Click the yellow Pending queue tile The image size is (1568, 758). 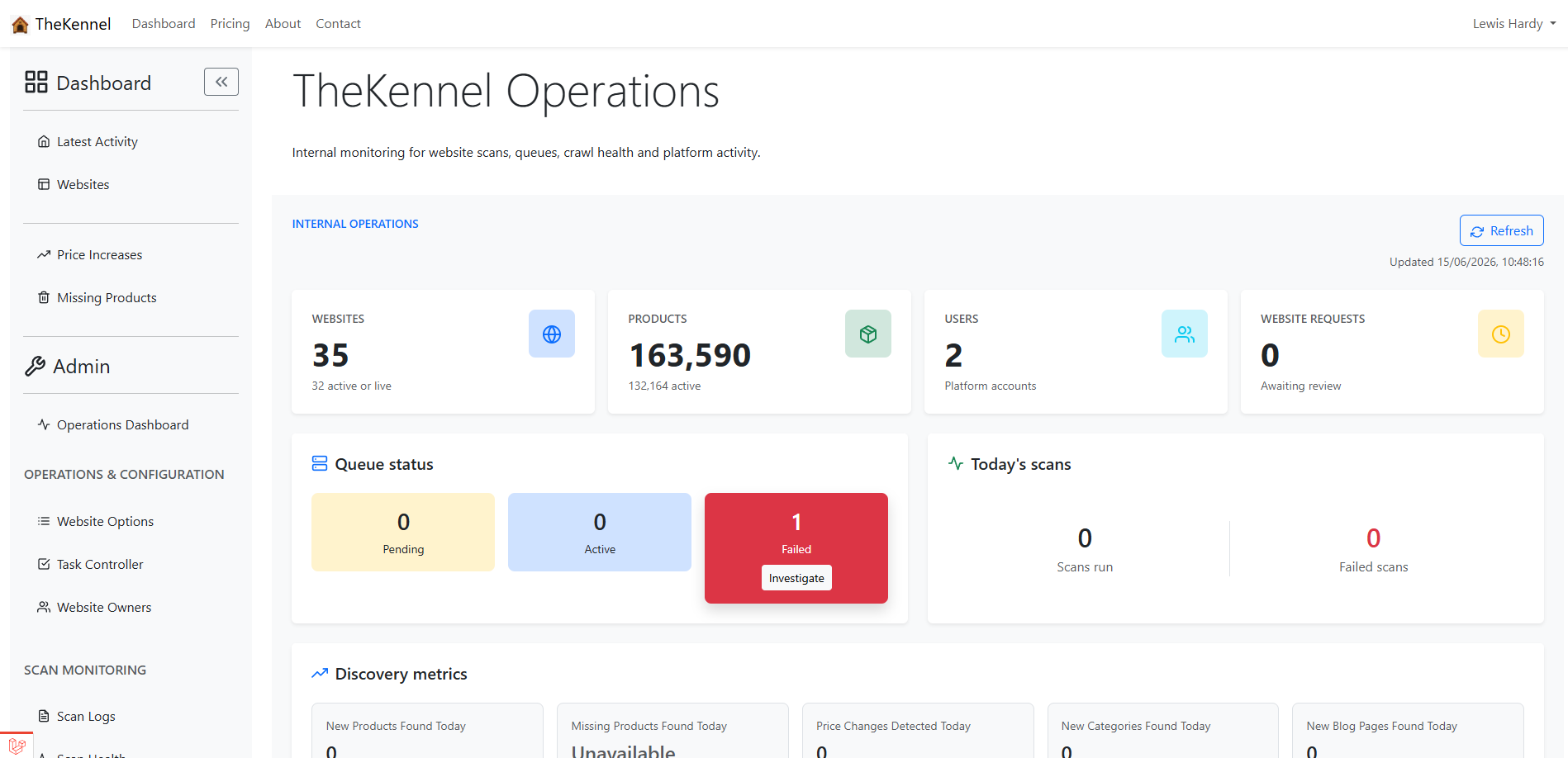click(403, 532)
